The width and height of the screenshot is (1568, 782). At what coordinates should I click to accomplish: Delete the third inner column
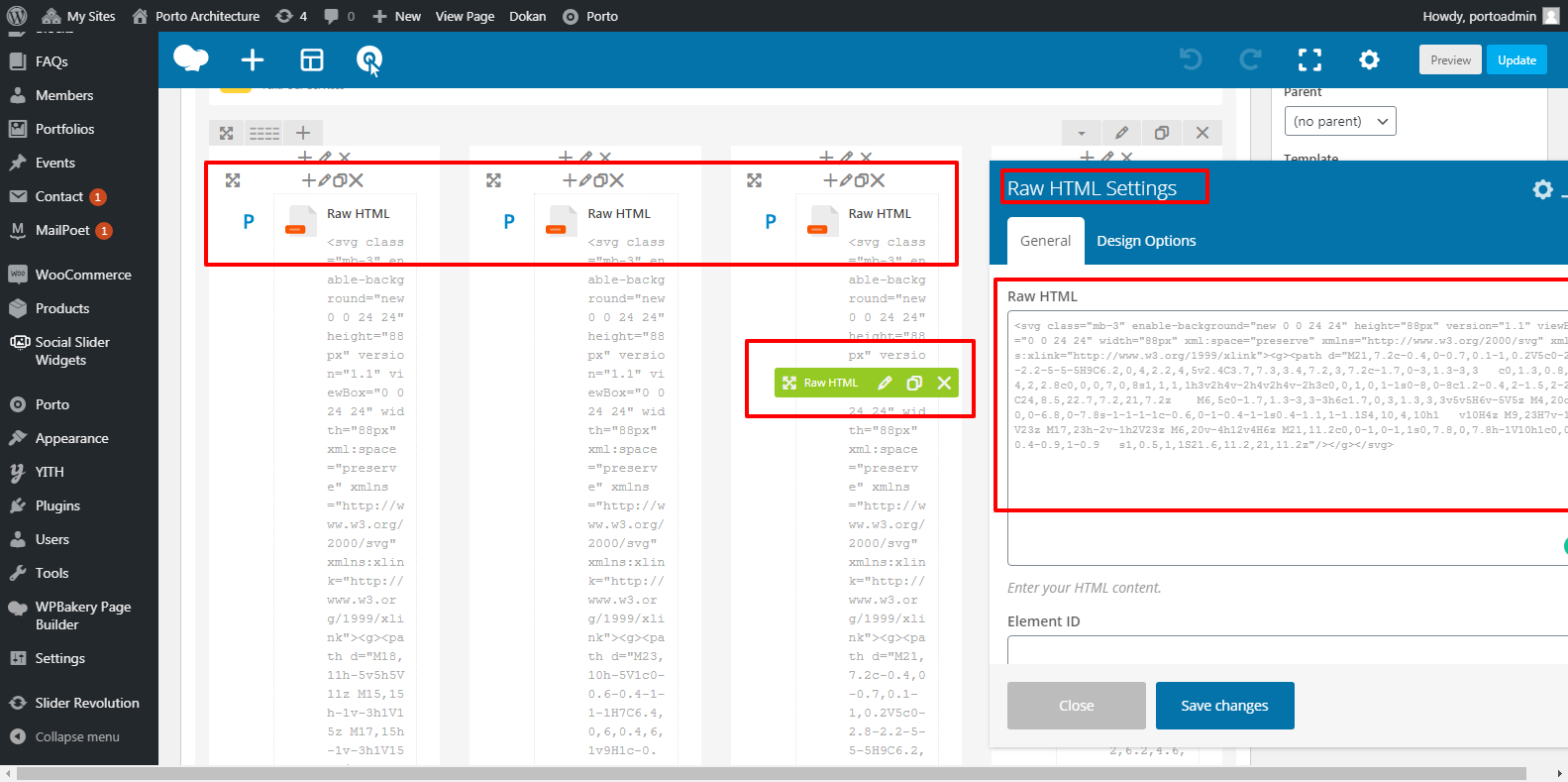[x=878, y=180]
